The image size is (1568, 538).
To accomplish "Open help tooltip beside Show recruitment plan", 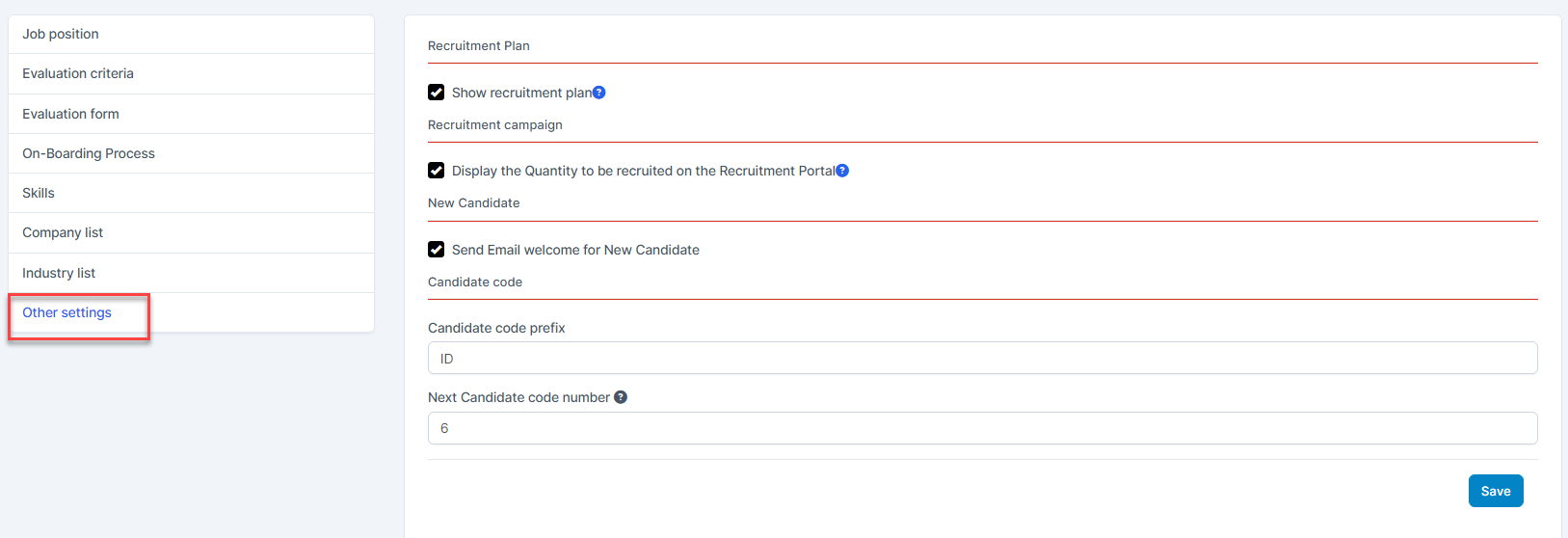I will [x=599, y=93].
